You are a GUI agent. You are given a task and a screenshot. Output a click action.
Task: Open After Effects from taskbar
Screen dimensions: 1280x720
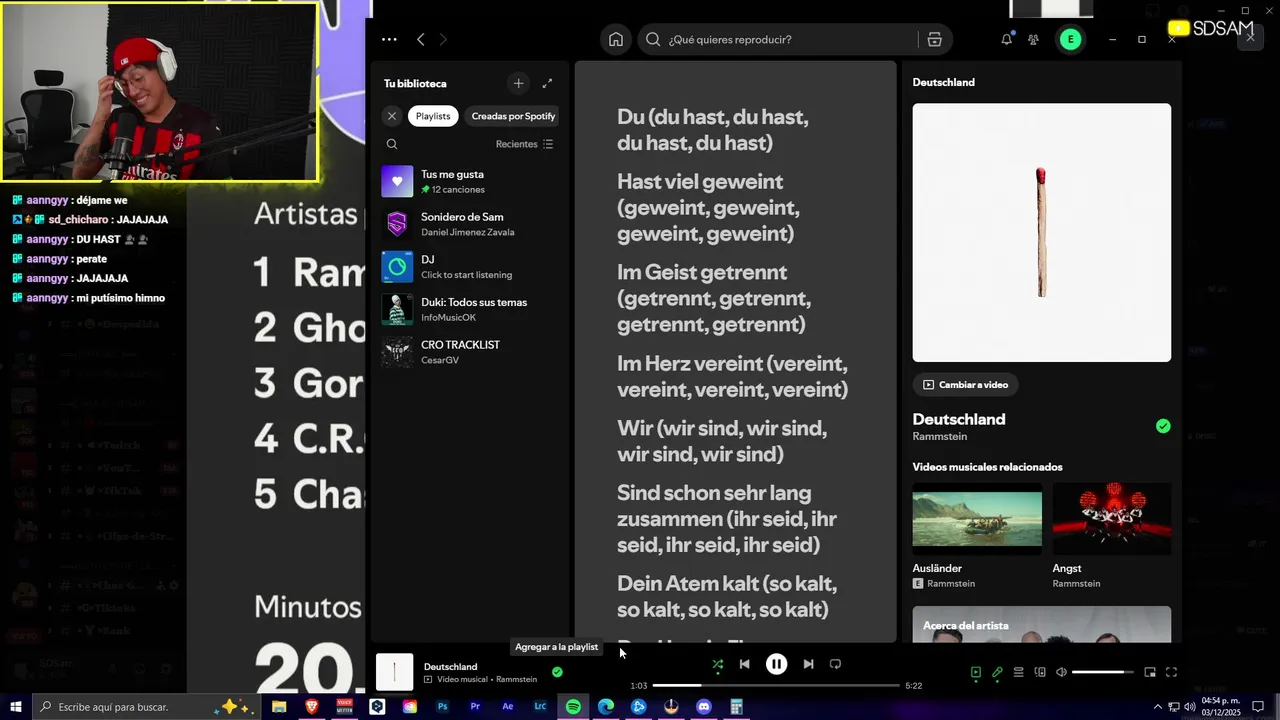click(x=508, y=707)
